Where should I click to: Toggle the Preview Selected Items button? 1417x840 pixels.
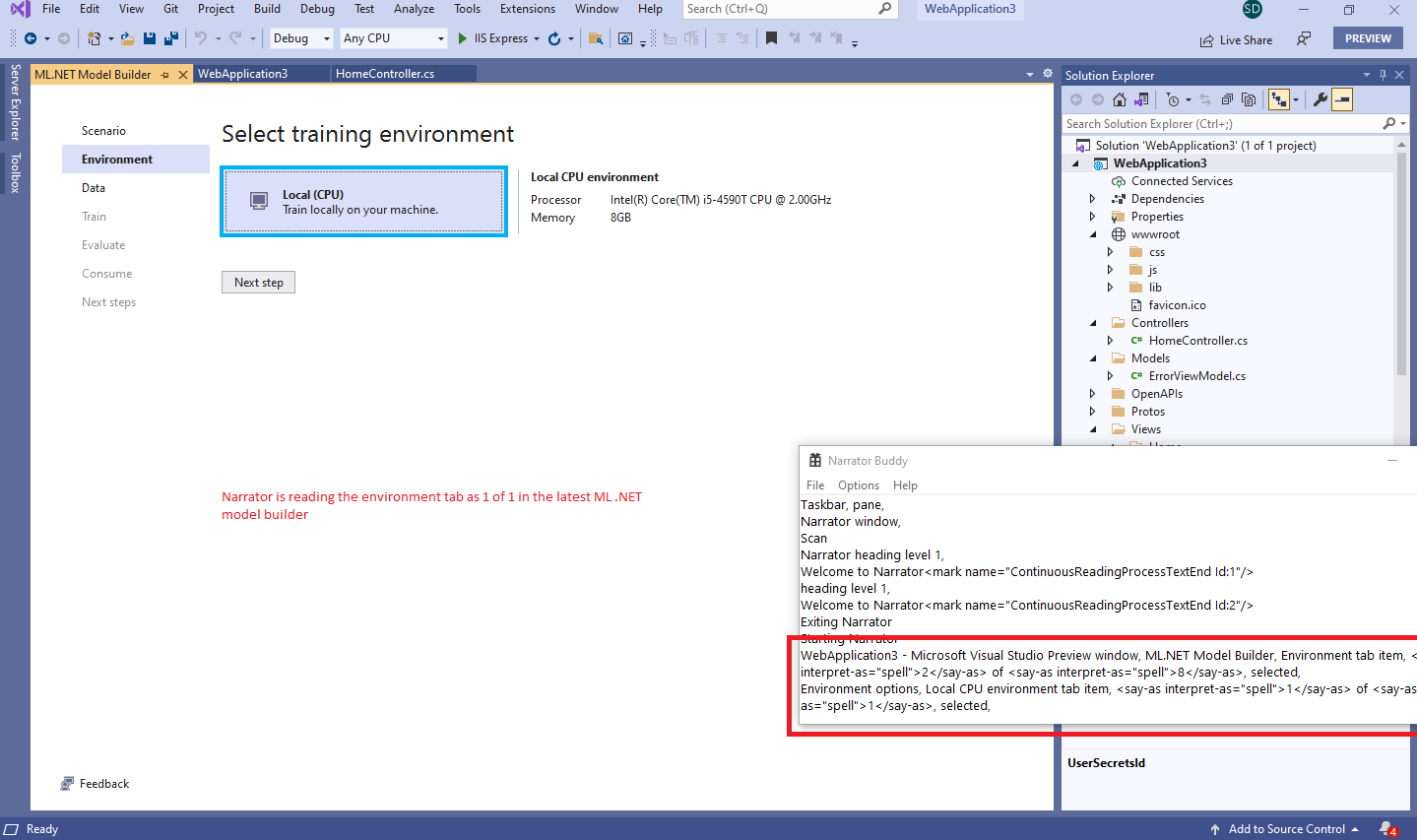[x=1341, y=98]
